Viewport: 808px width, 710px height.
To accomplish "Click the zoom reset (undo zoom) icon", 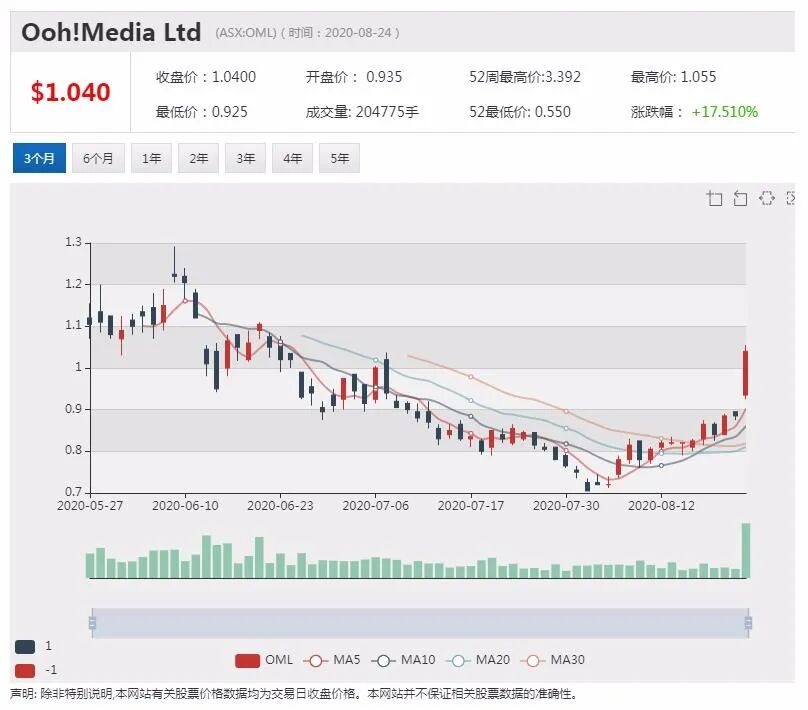I will coord(740,198).
